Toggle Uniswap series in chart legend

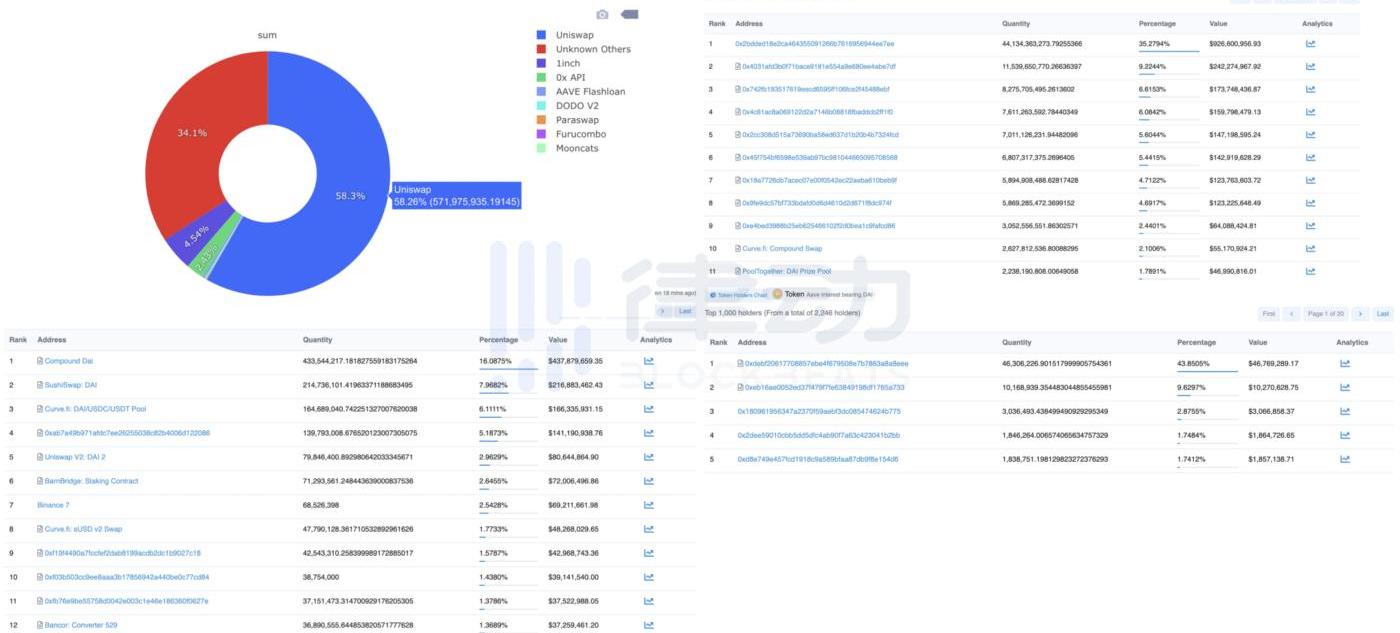coord(573,35)
